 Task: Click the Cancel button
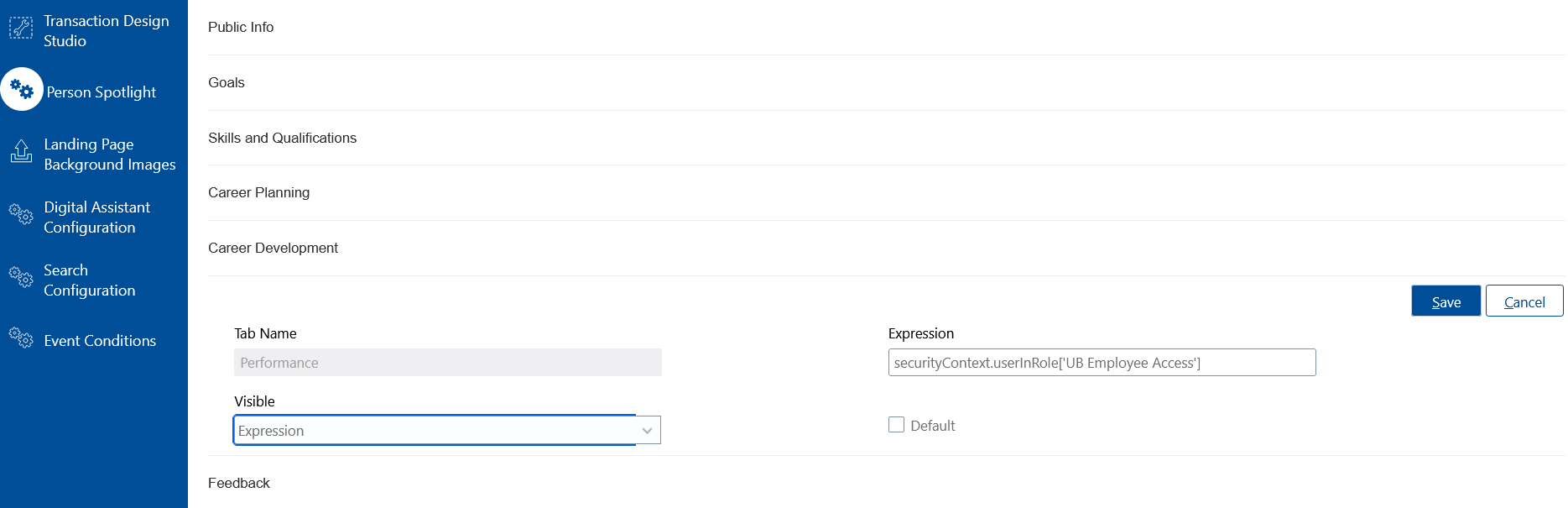tap(1524, 301)
